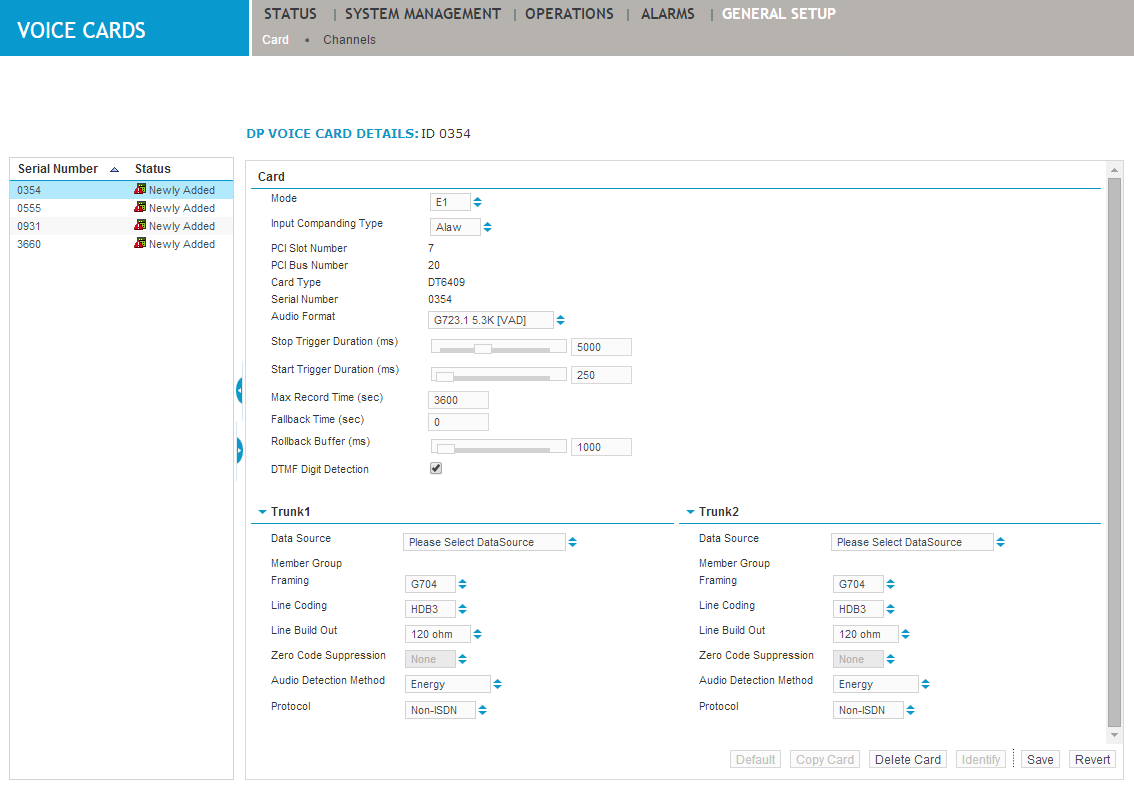The height and width of the screenshot is (786, 1134).
Task: Click status icon for serial 0555
Action: [140, 208]
